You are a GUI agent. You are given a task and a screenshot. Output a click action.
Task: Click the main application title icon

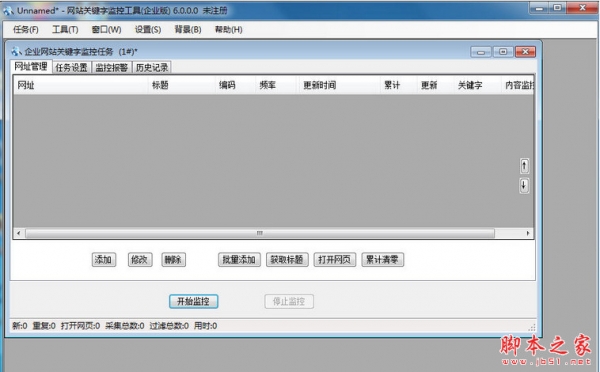point(8,11)
